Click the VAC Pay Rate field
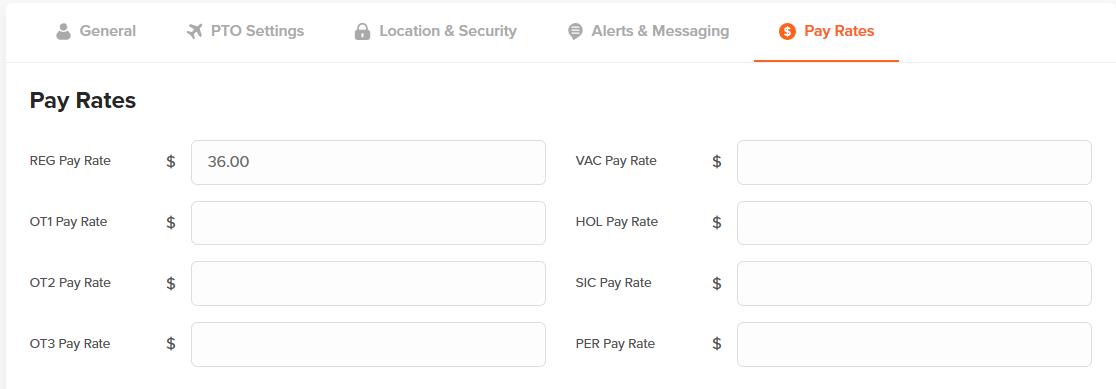The width and height of the screenshot is (1116, 389). pos(914,162)
